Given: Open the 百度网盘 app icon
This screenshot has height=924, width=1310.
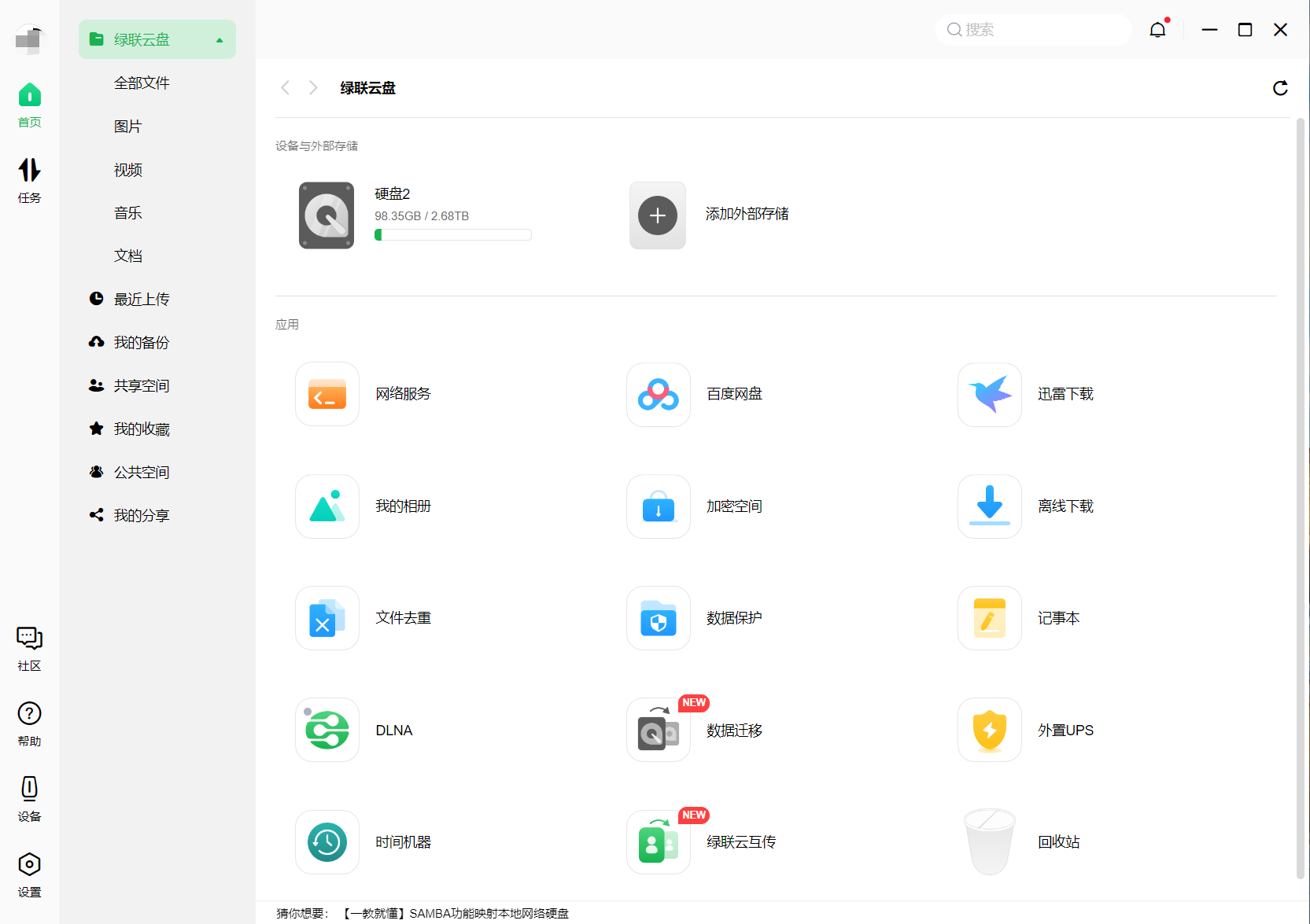Looking at the screenshot, I should (x=659, y=395).
